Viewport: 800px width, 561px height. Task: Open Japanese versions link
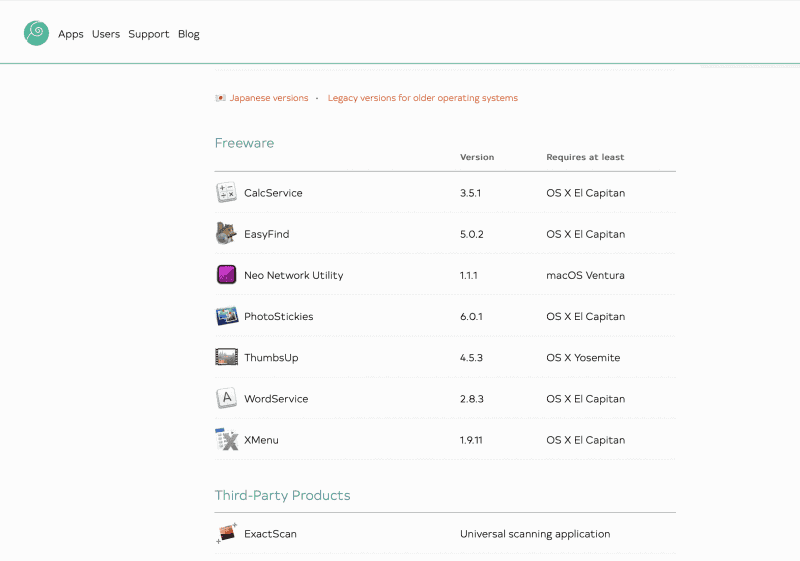pos(269,98)
